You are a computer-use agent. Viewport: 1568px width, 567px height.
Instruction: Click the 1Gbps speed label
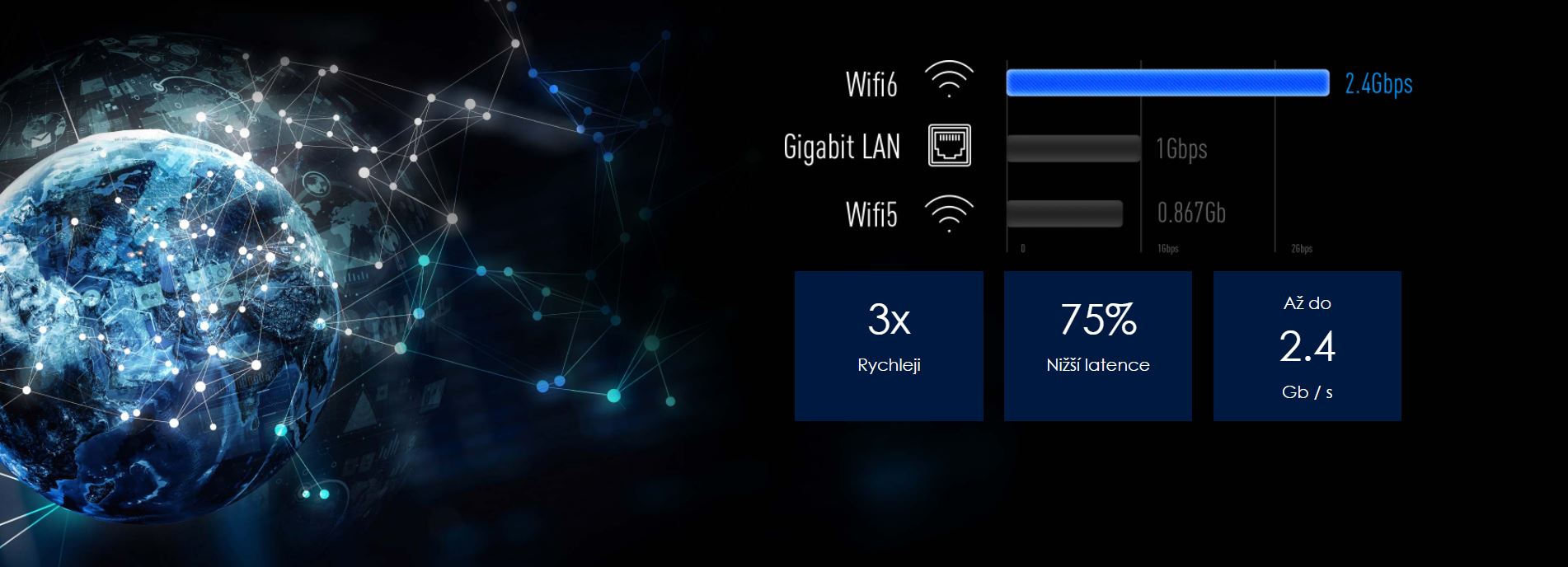coord(1181,149)
